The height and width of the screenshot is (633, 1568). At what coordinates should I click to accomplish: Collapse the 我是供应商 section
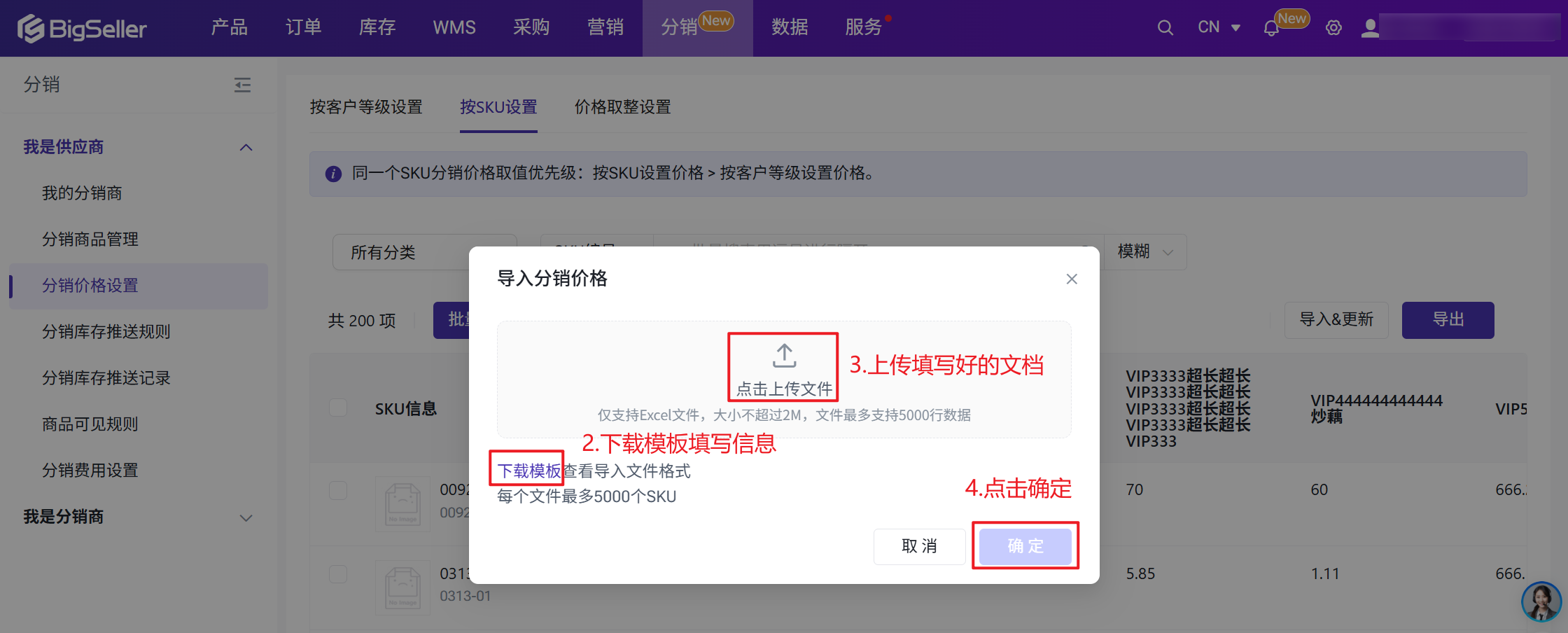point(246,147)
